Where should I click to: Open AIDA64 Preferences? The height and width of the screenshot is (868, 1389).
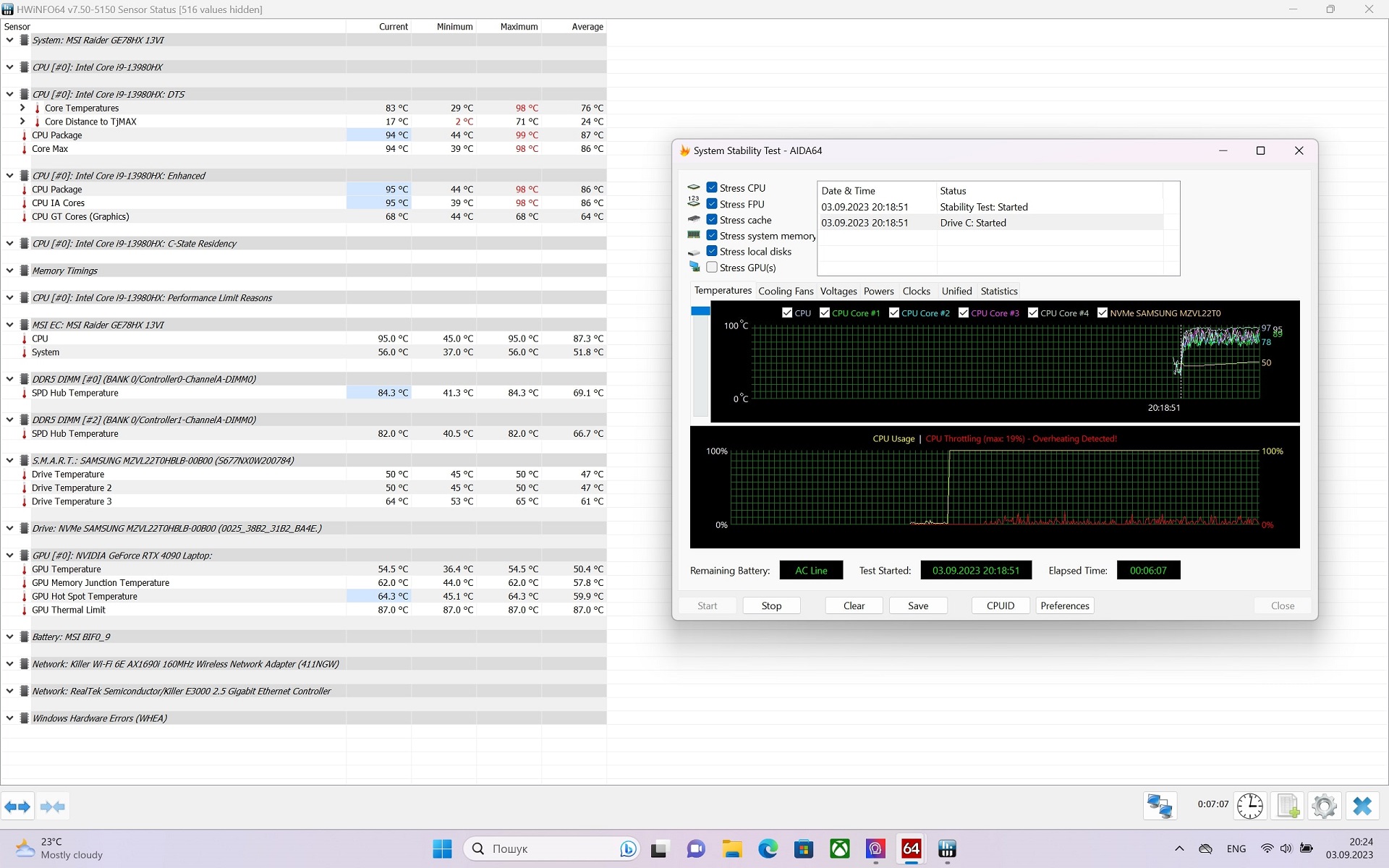click(1065, 605)
